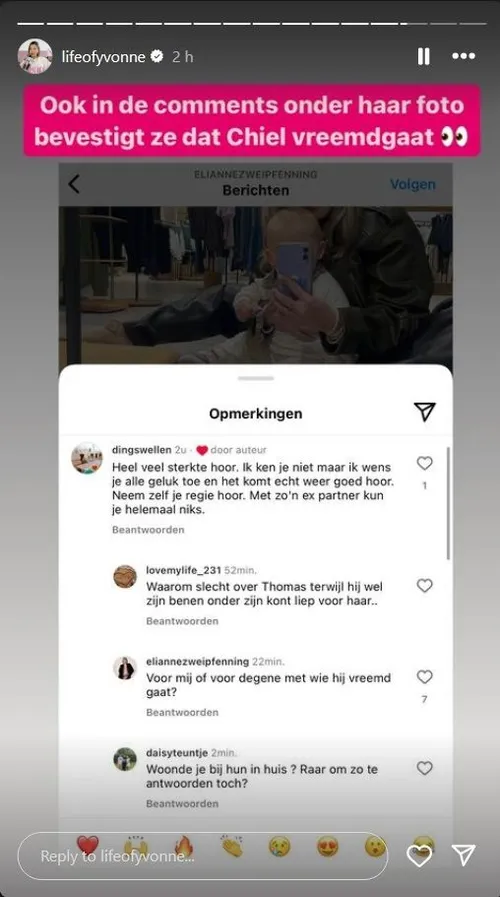500x897 pixels.
Task: Like the lovemylife_231 comment
Action: coord(424,586)
